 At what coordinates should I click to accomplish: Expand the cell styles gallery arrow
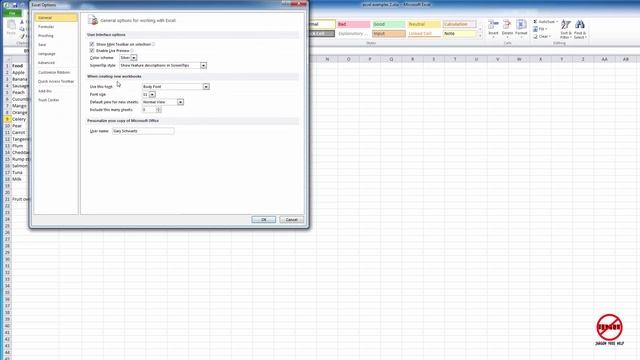(x=480, y=36)
